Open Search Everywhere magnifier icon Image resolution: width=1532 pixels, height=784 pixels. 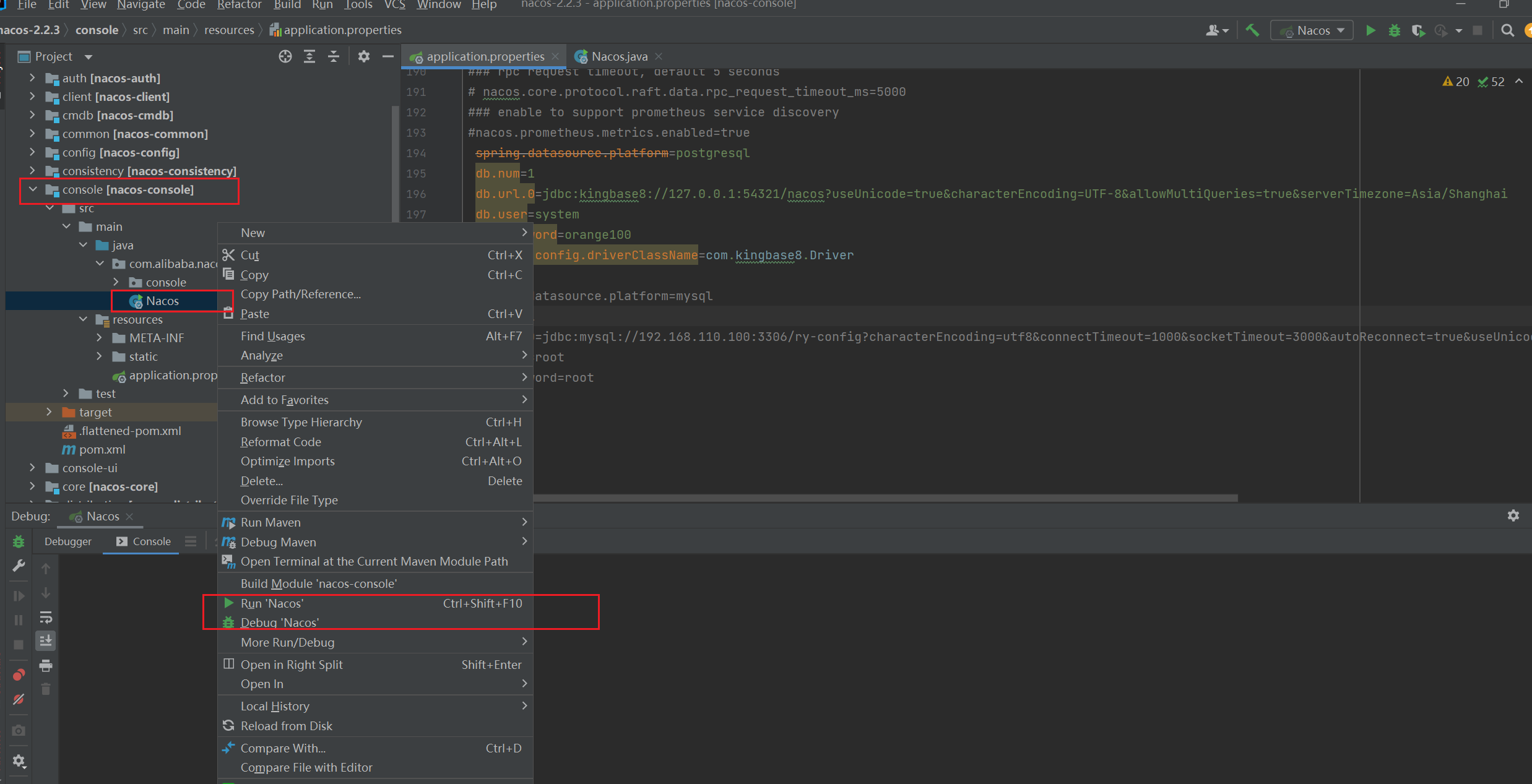(x=1508, y=30)
